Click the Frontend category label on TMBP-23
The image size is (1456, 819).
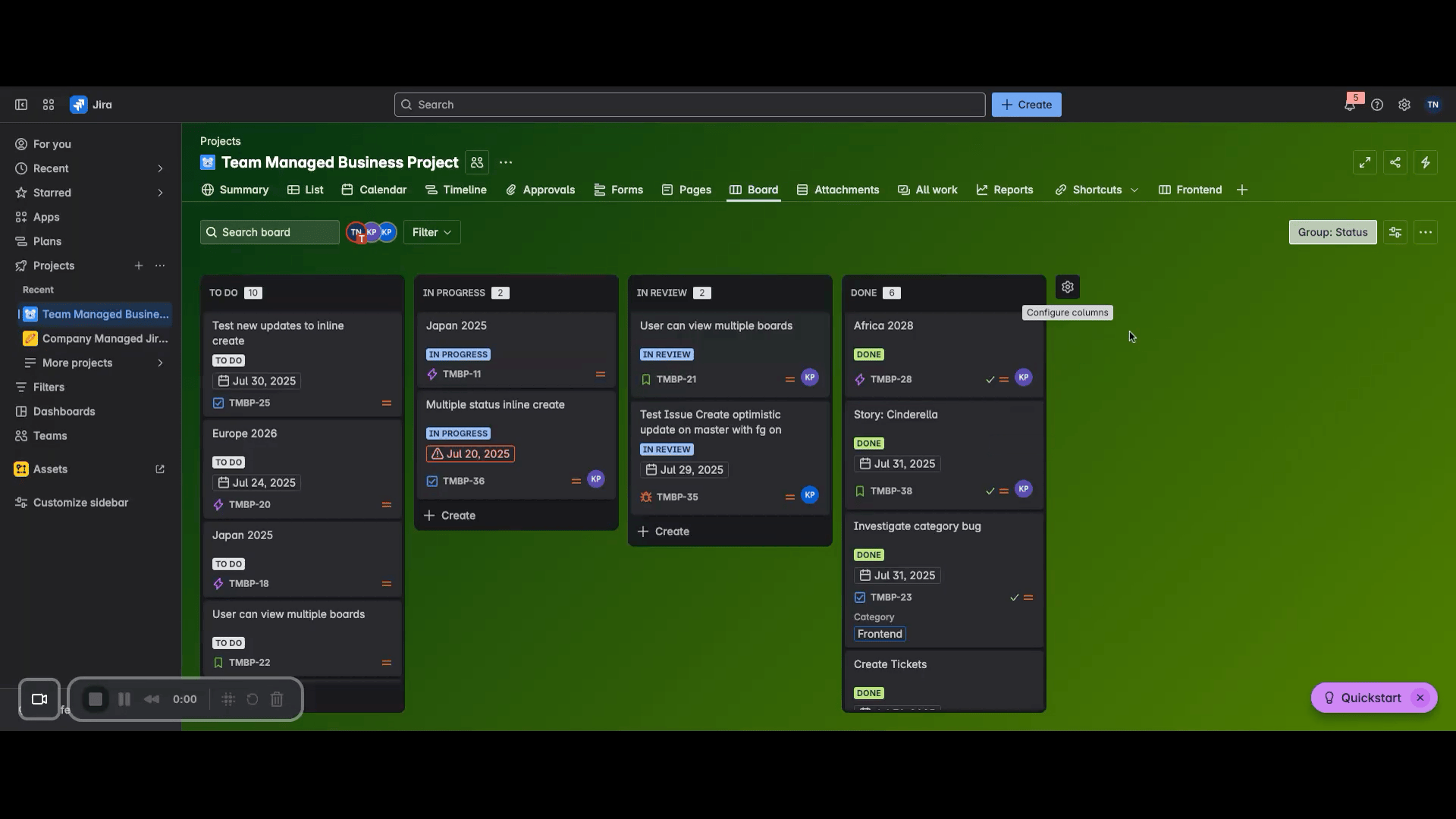pos(880,634)
